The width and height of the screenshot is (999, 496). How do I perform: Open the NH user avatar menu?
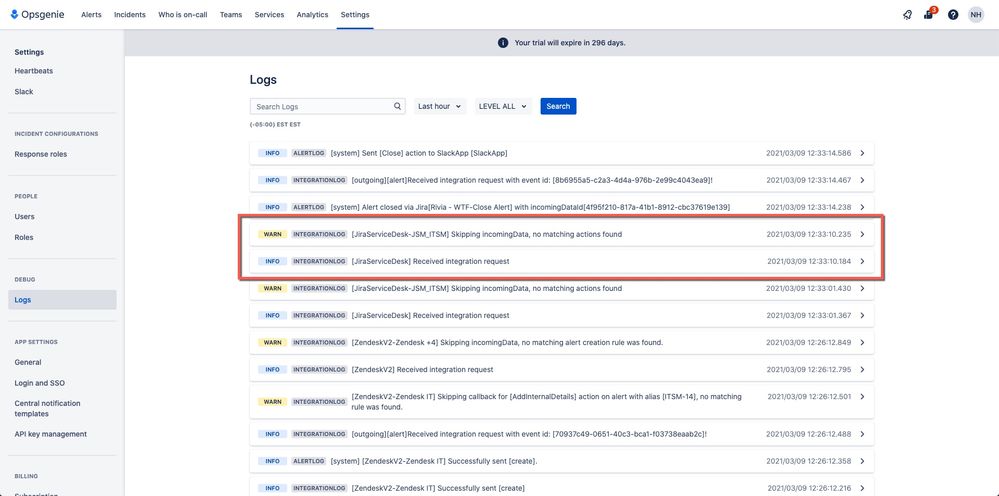coord(976,15)
